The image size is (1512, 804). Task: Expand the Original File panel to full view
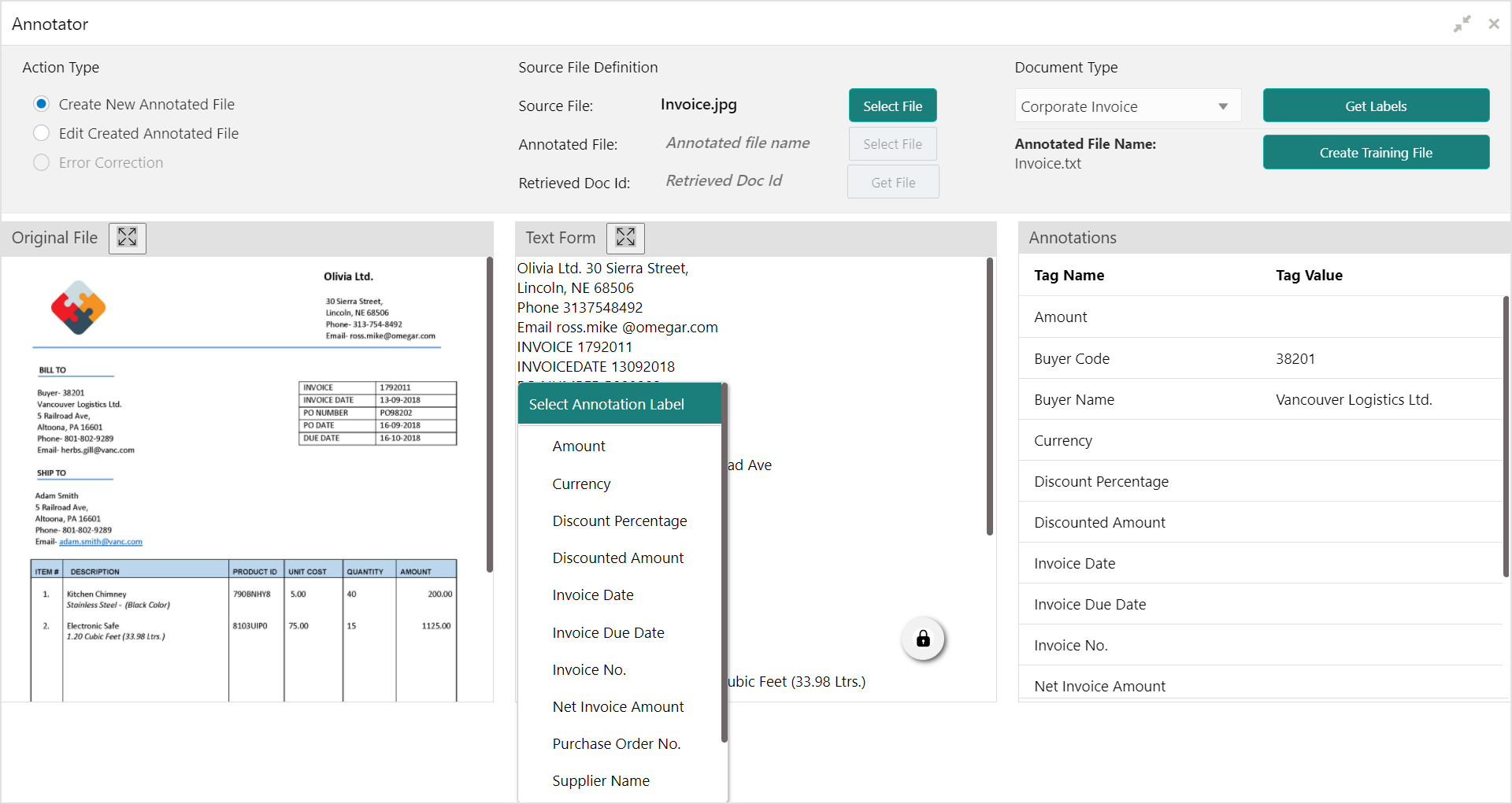127,237
